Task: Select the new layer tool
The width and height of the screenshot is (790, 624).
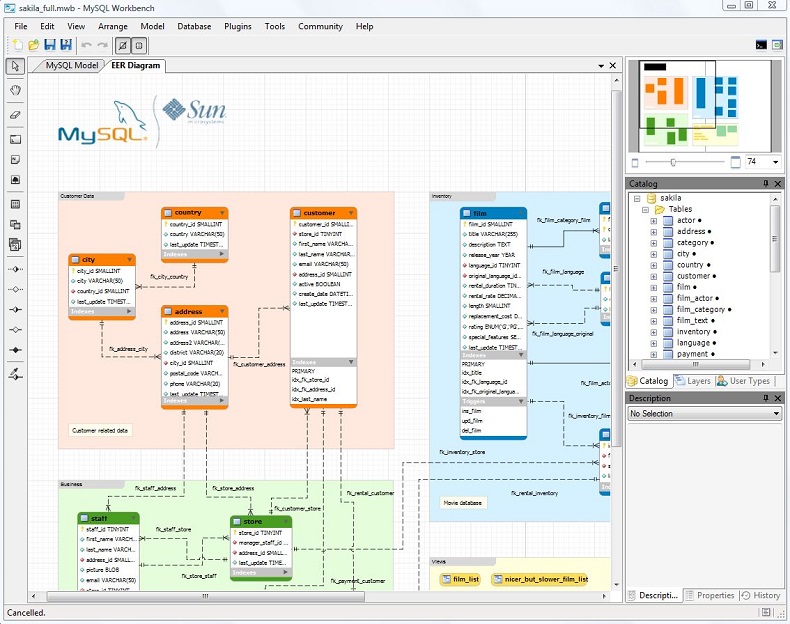Action: pyautogui.click(x=16, y=140)
